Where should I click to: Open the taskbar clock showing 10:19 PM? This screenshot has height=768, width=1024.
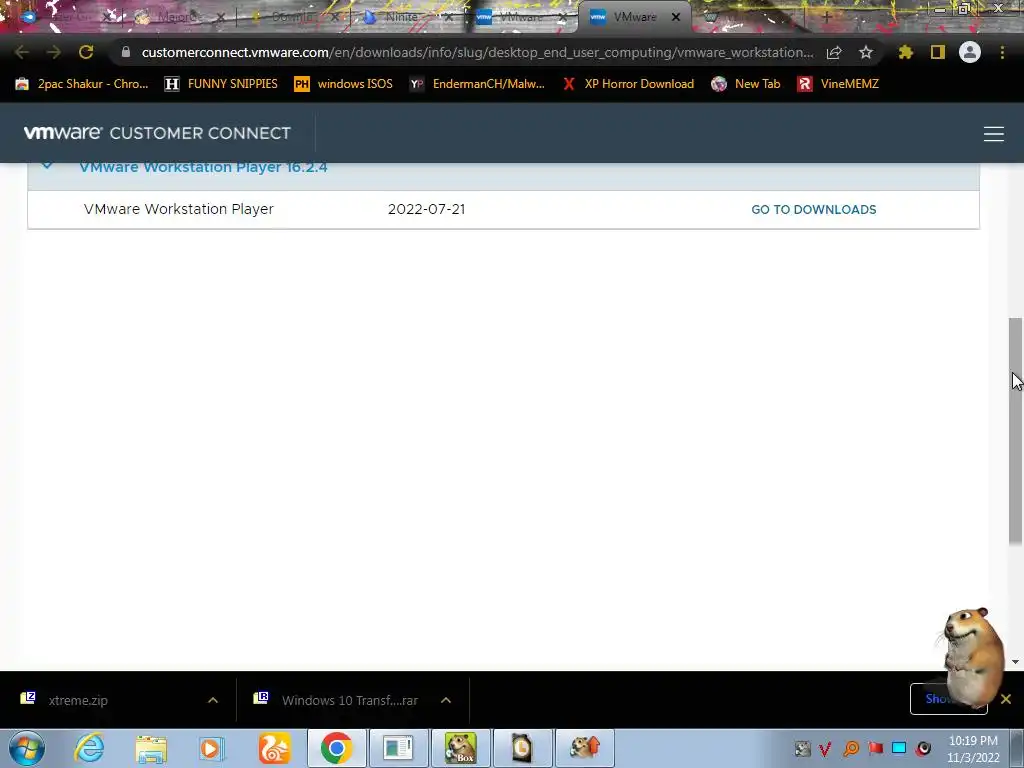pos(973,749)
